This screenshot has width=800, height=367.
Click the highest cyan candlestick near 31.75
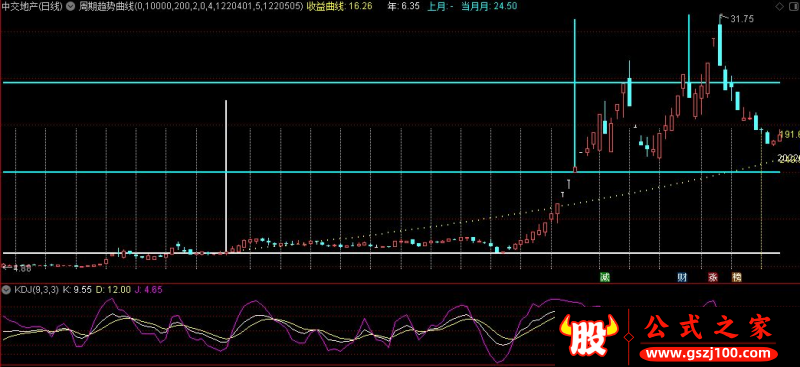[x=720, y=45]
